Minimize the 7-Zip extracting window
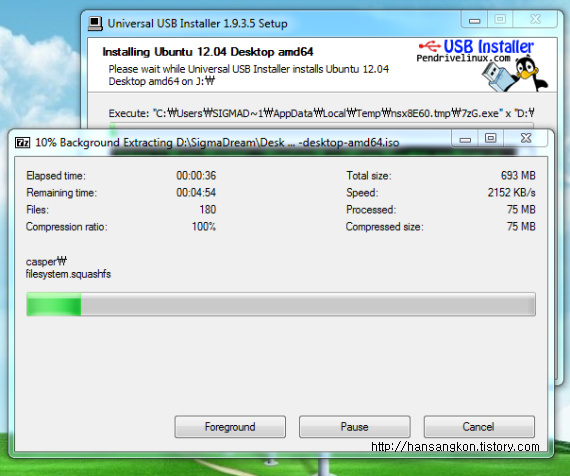 (465, 139)
